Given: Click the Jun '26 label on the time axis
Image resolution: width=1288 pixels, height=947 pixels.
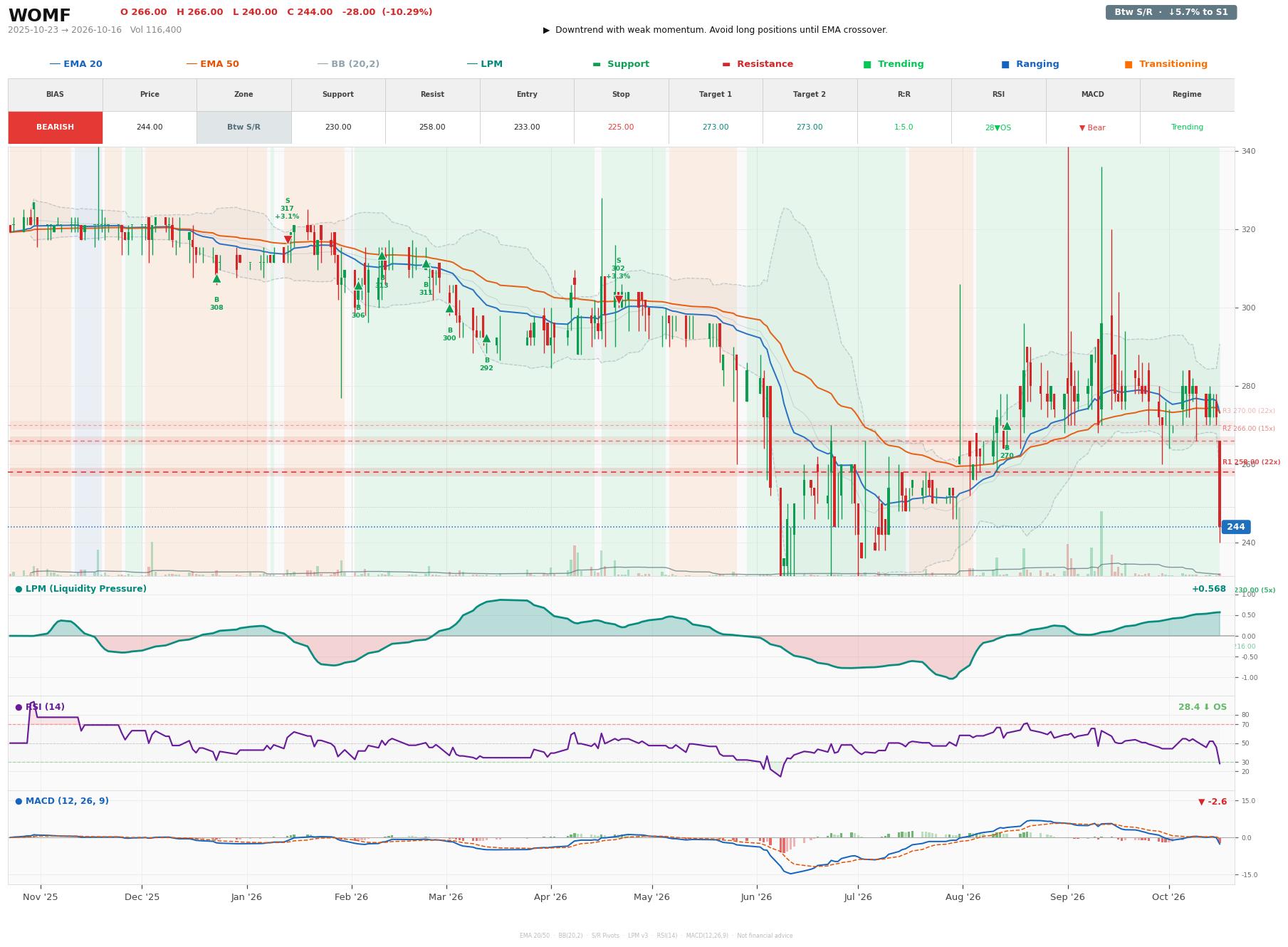Looking at the screenshot, I should [756, 897].
